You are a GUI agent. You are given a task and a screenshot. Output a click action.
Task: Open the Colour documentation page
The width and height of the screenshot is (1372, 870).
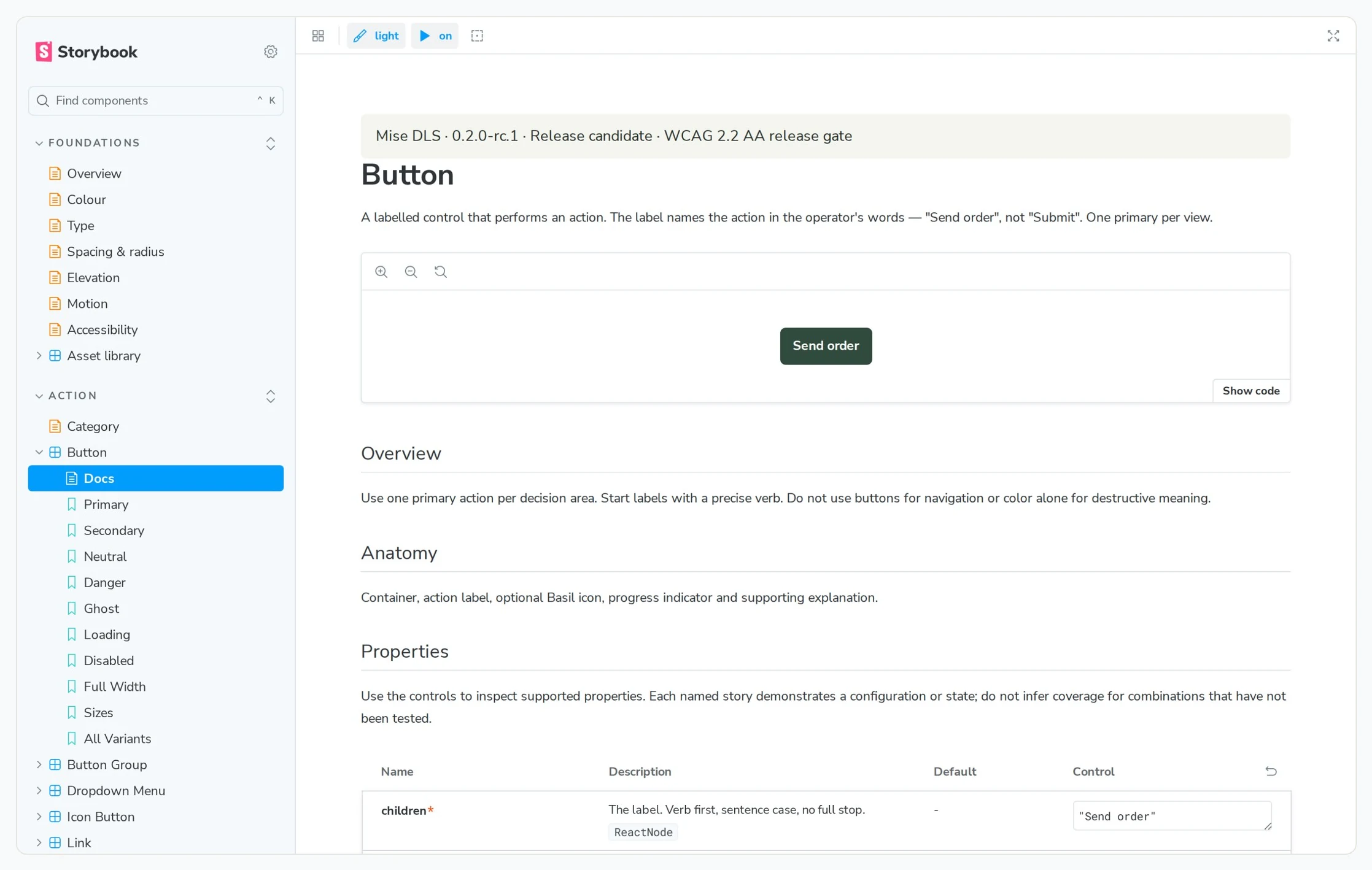pyautogui.click(x=156, y=199)
